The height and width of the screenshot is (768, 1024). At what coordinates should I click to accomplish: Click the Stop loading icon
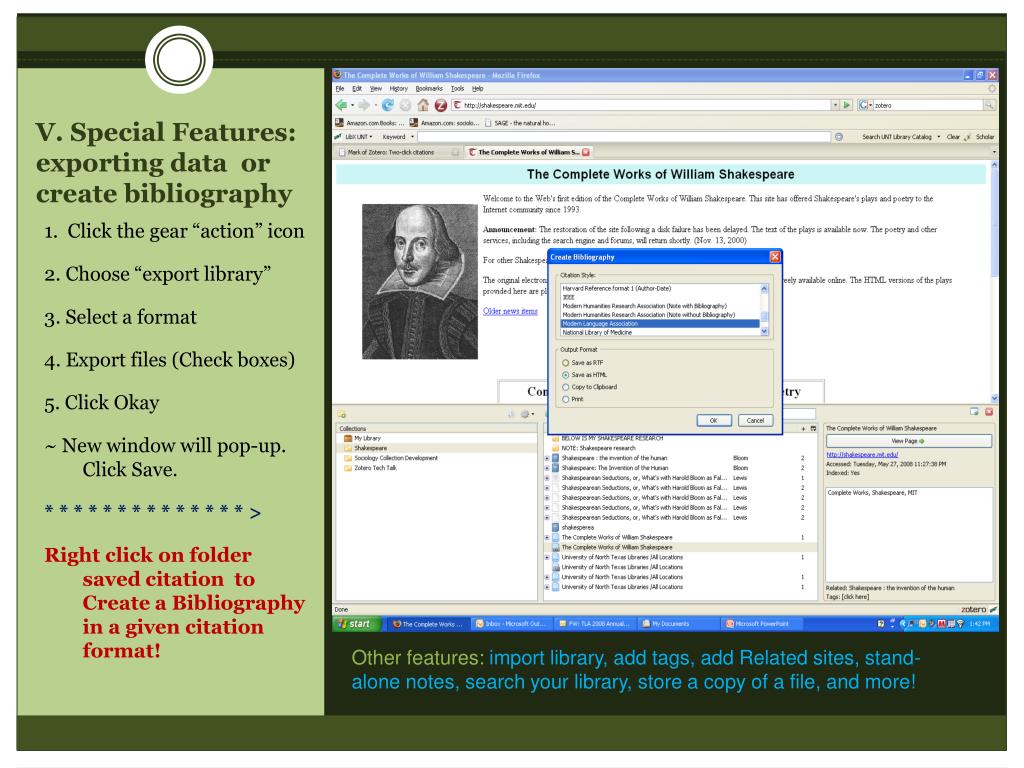pyautogui.click(x=406, y=105)
